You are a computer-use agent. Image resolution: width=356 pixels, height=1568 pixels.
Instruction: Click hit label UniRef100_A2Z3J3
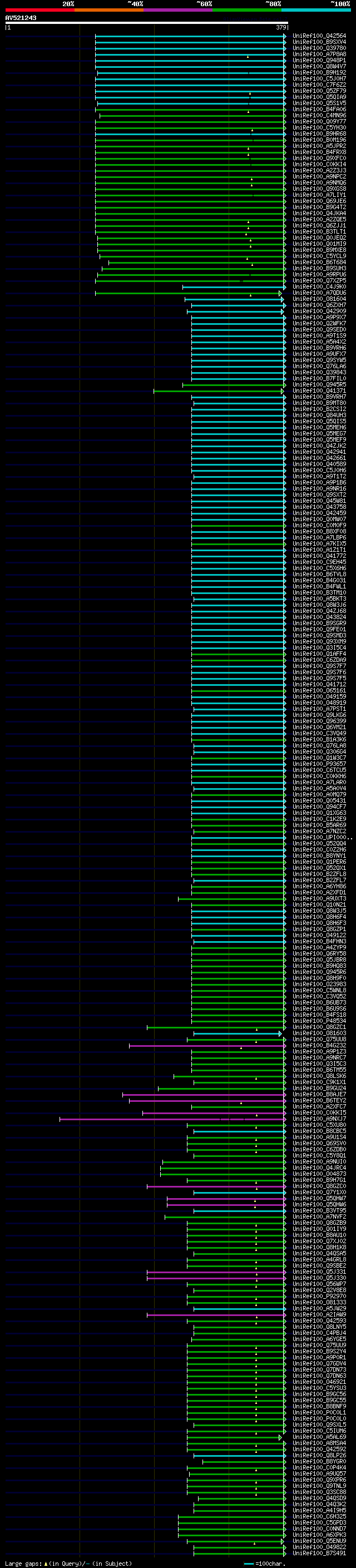click(319, 170)
